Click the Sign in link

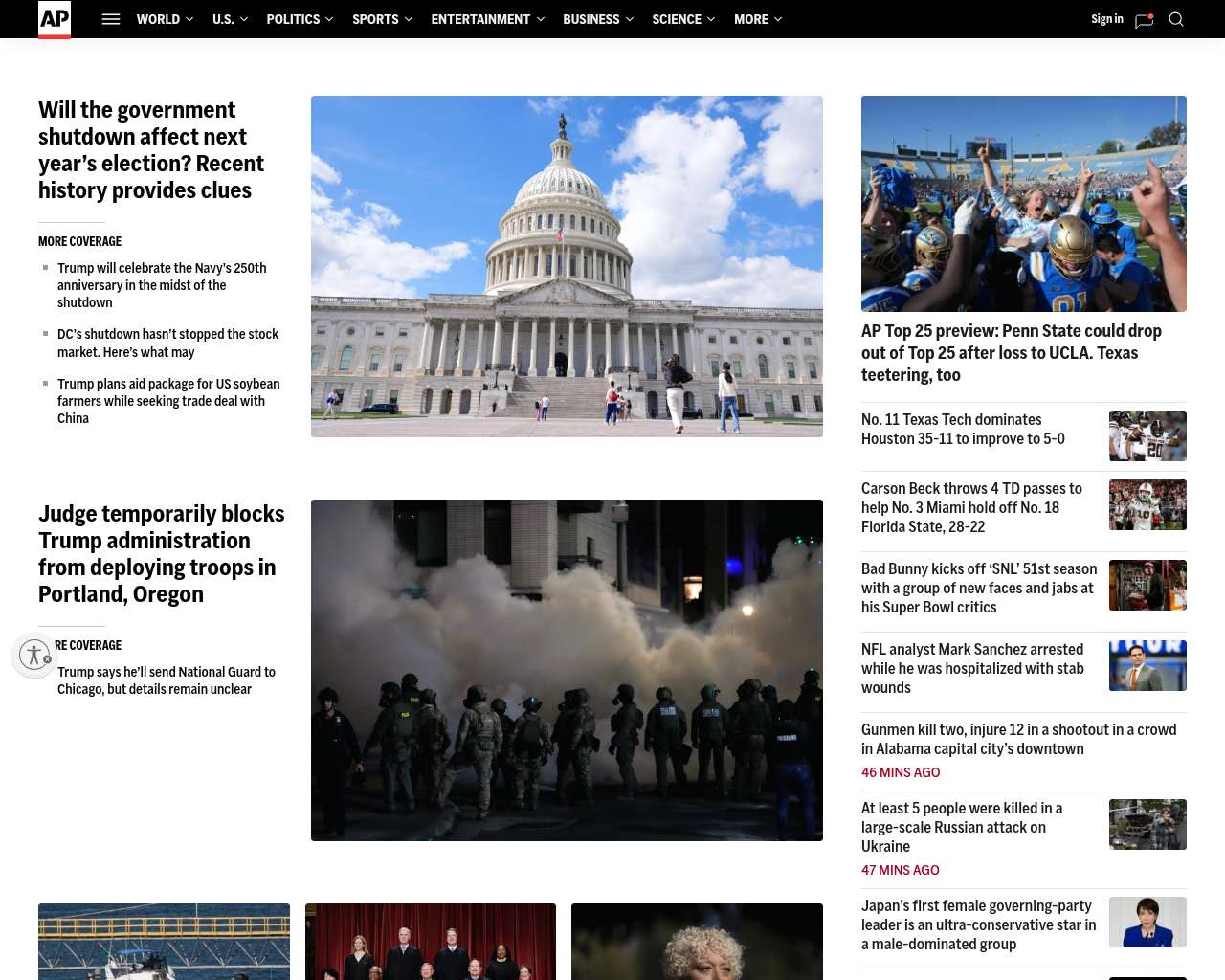pos(1107,19)
